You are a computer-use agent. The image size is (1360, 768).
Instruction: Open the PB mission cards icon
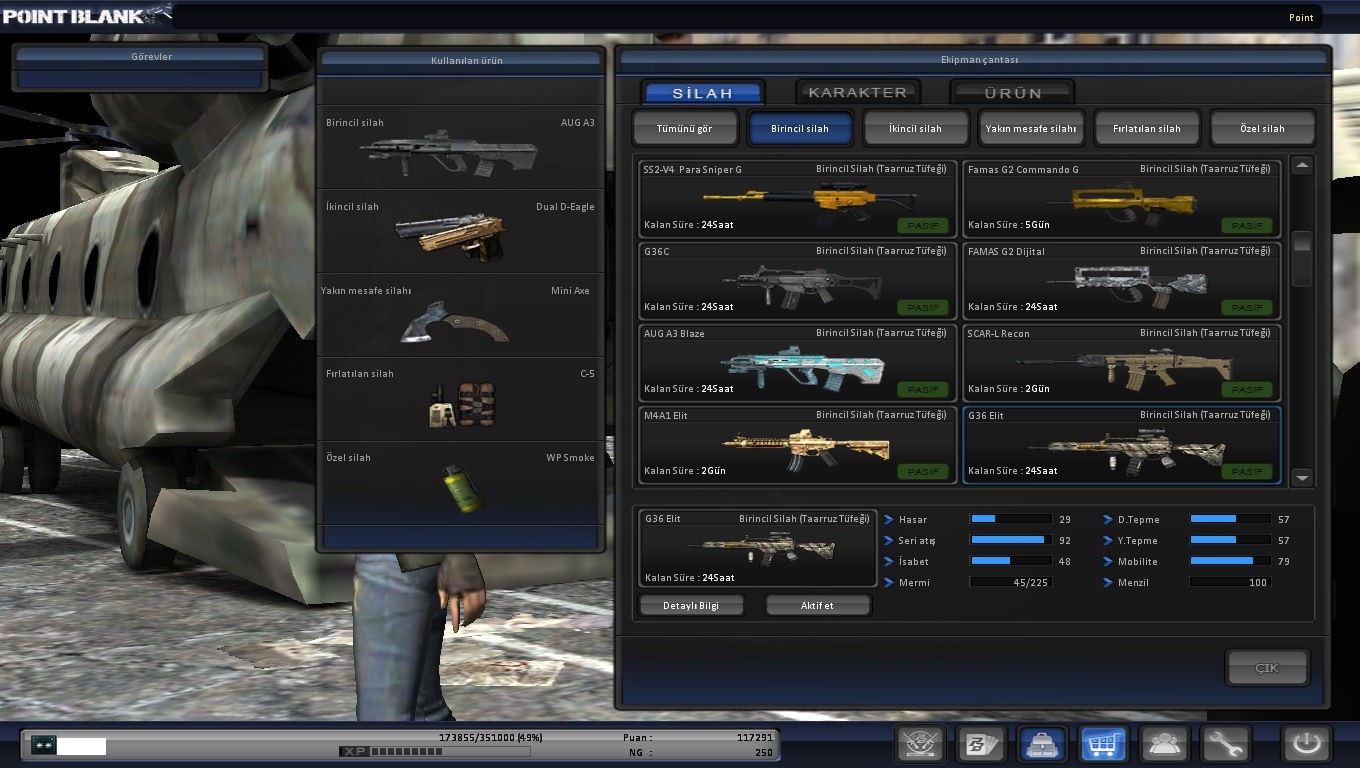(982, 744)
